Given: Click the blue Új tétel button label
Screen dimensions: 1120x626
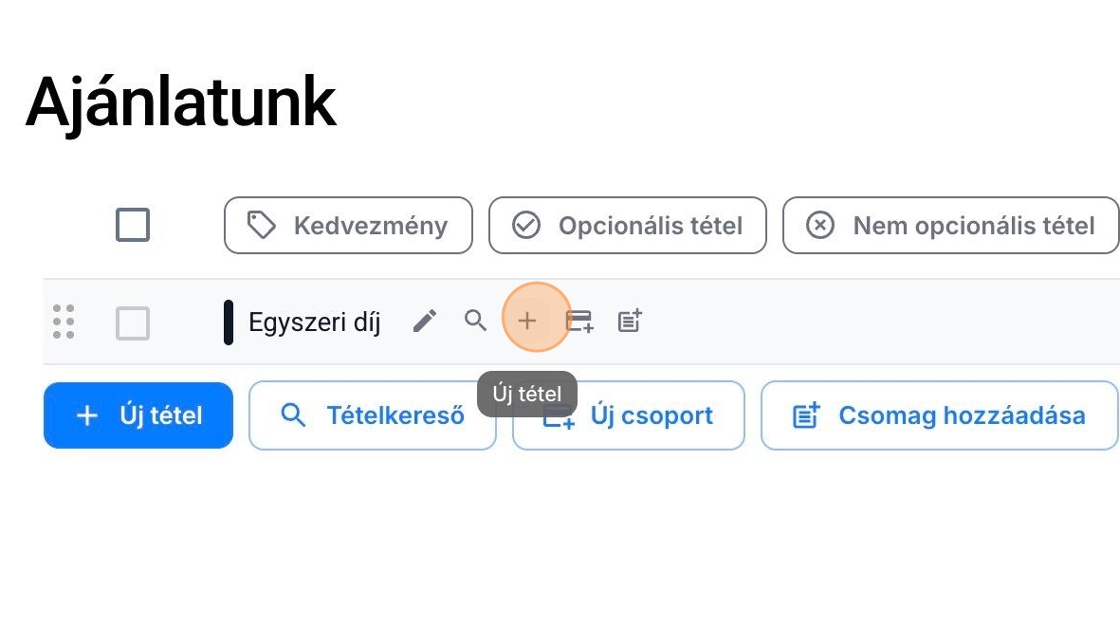Looking at the screenshot, I should point(161,416).
